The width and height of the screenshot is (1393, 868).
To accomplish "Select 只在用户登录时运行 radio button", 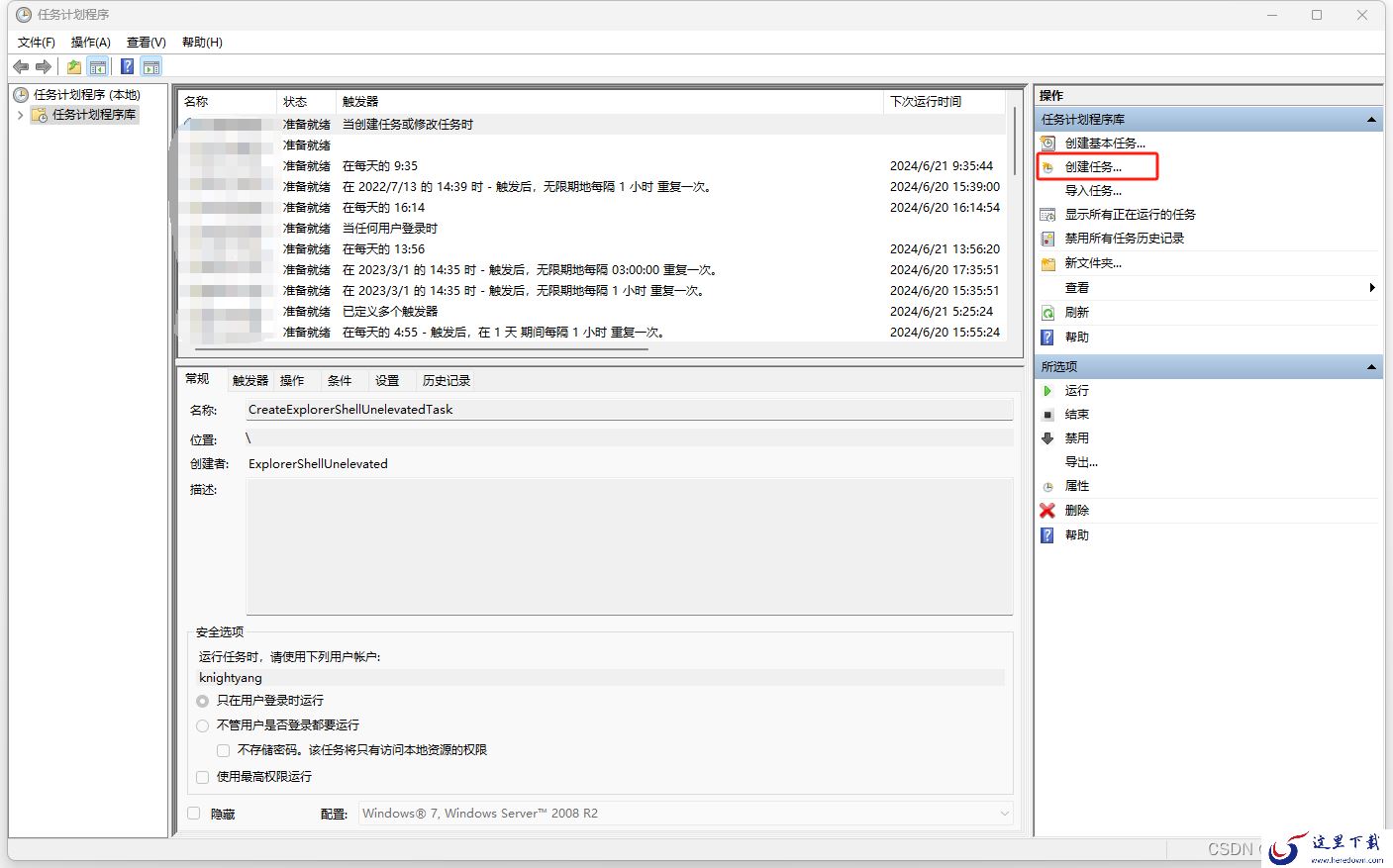I will (203, 701).
